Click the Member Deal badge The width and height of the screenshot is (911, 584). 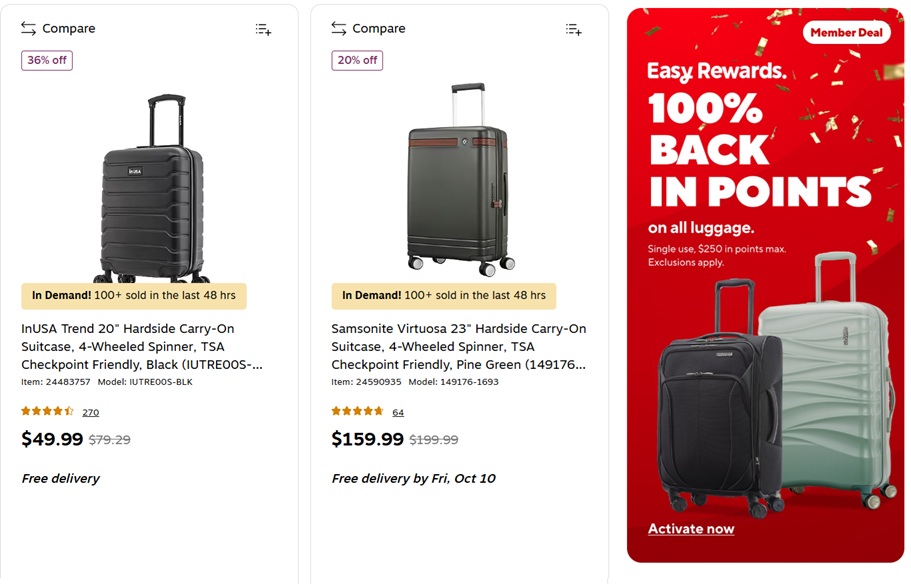pyautogui.click(x=846, y=32)
